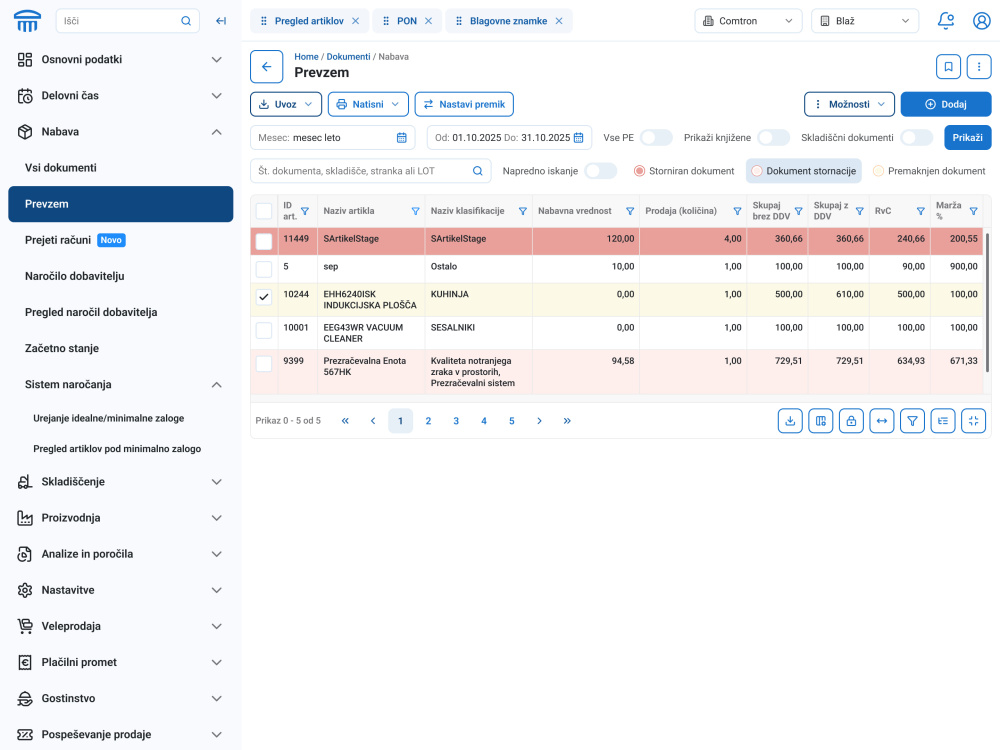Open Vsi dokumenti menu item

[121, 168]
